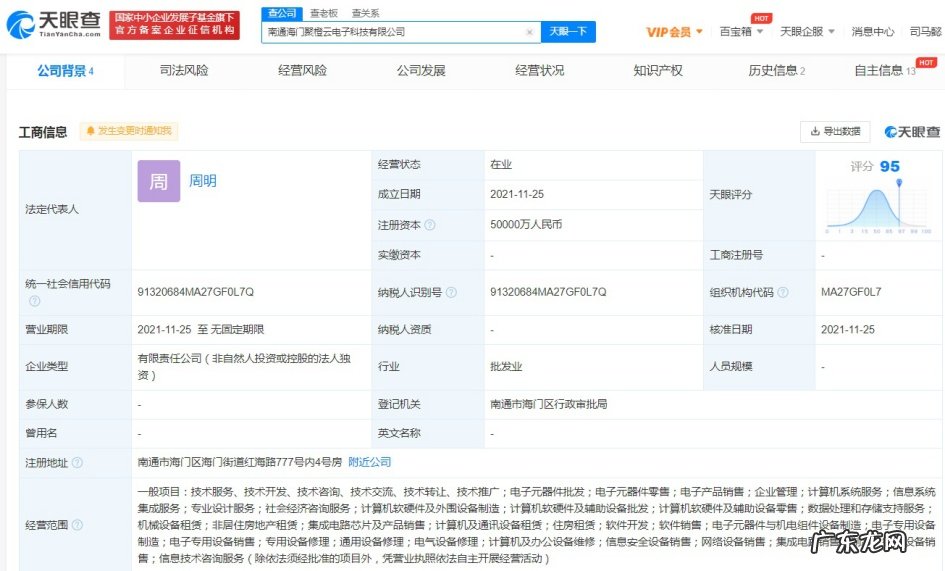Open the 经营风险 tab
The width and height of the screenshot is (945, 571).
coord(302,71)
